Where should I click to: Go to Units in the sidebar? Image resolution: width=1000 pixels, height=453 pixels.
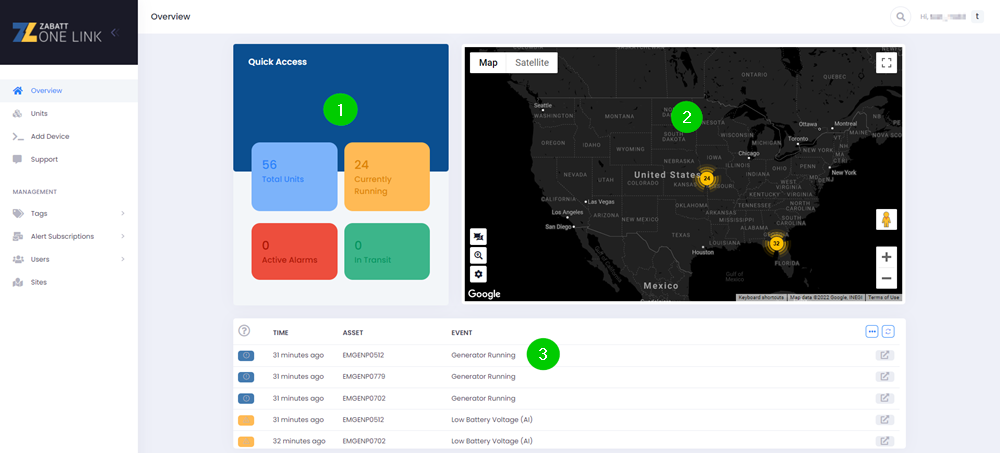pyautogui.click(x=39, y=113)
